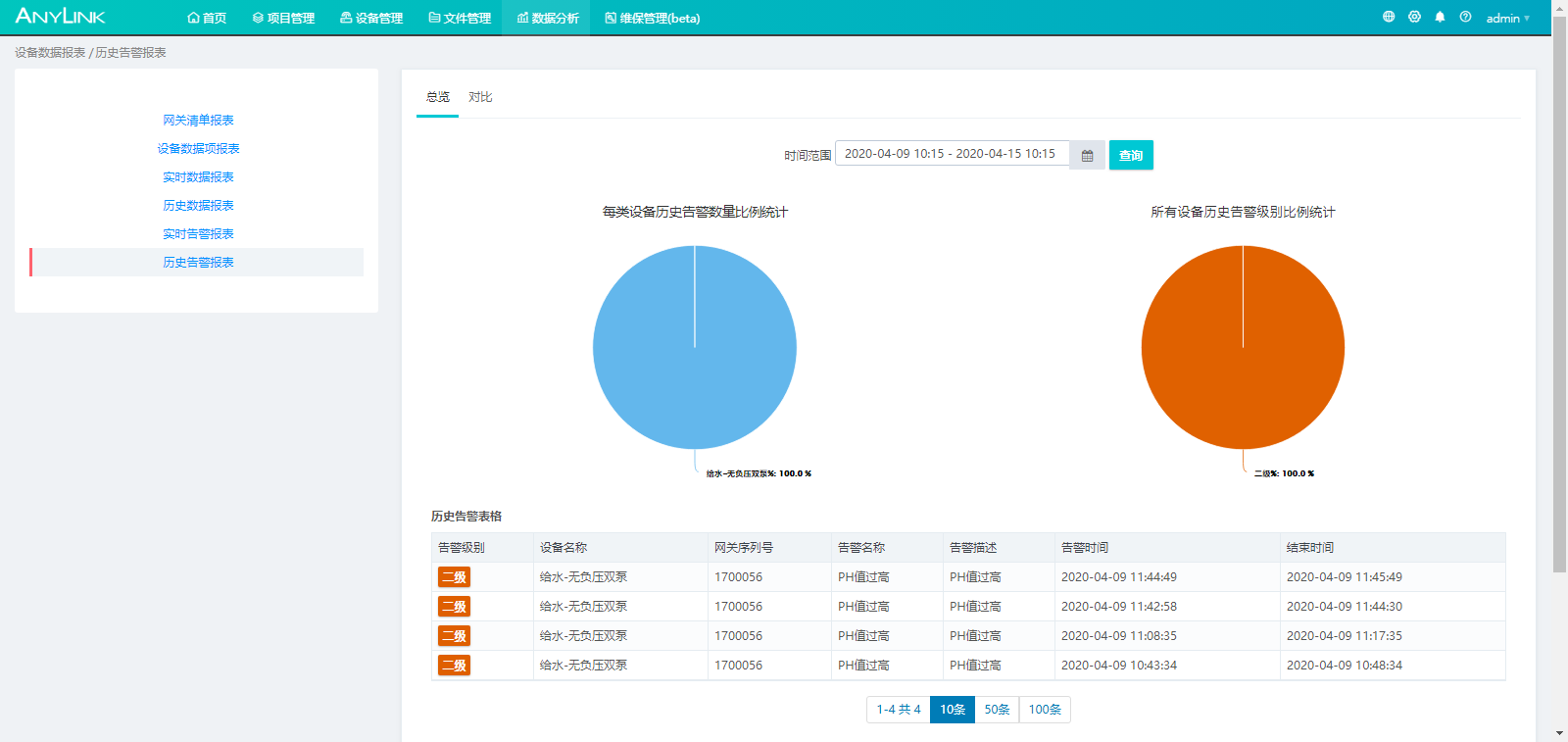The image size is (1568, 742).
Task: Click end time 2020-04-09 11:44:30
Action: pos(1345,607)
